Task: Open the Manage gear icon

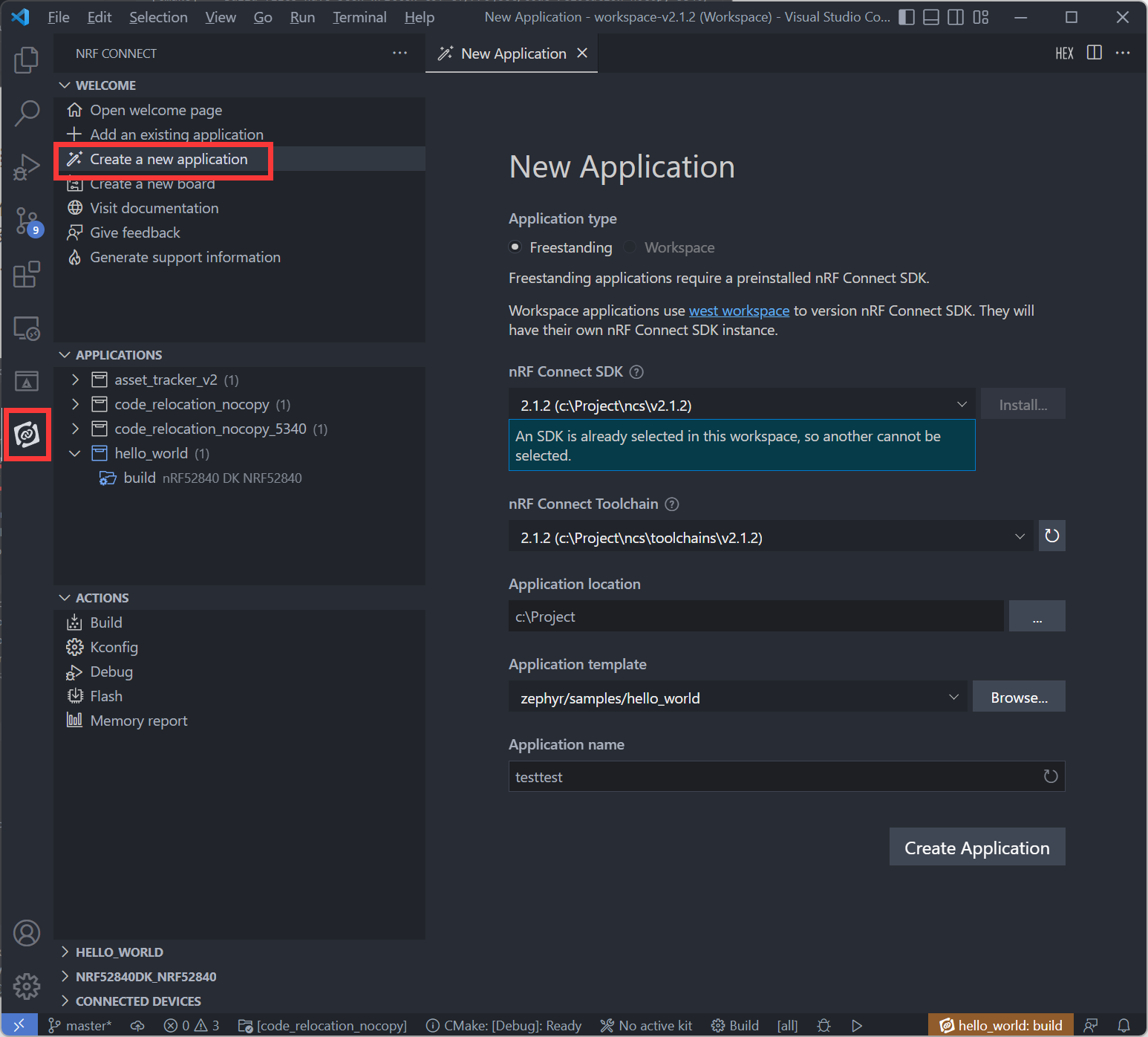Action: [x=27, y=986]
